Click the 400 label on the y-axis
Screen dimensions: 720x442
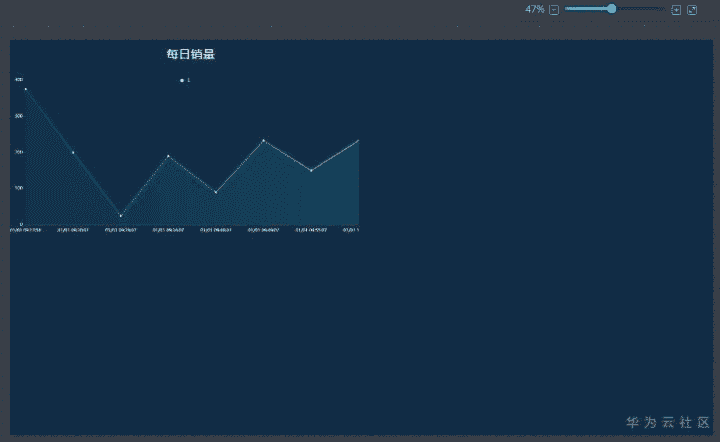click(x=18, y=79)
